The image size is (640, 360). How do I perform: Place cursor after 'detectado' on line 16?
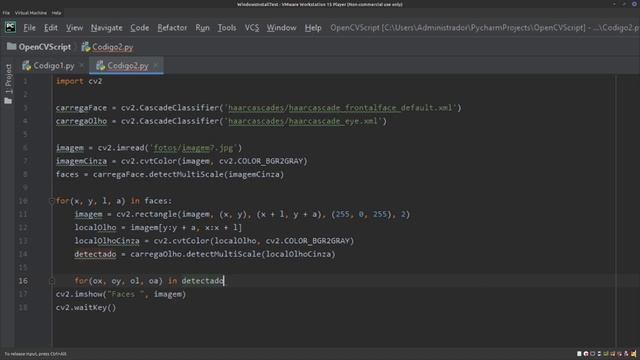point(224,281)
